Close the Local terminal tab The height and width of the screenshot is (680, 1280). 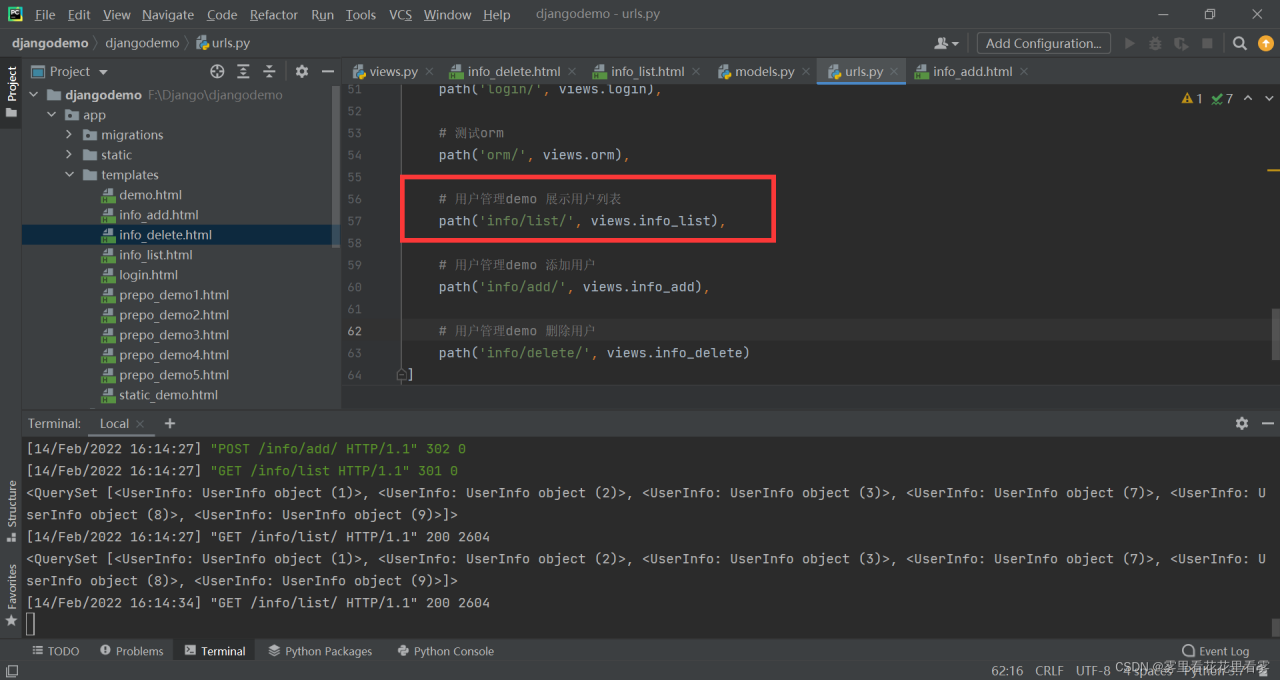click(x=139, y=424)
